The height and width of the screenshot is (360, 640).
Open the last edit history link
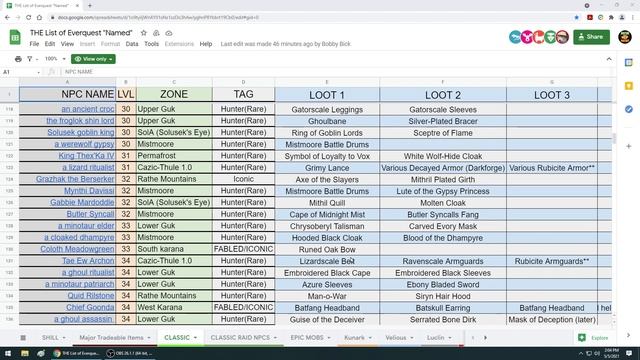tap(286, 44)
